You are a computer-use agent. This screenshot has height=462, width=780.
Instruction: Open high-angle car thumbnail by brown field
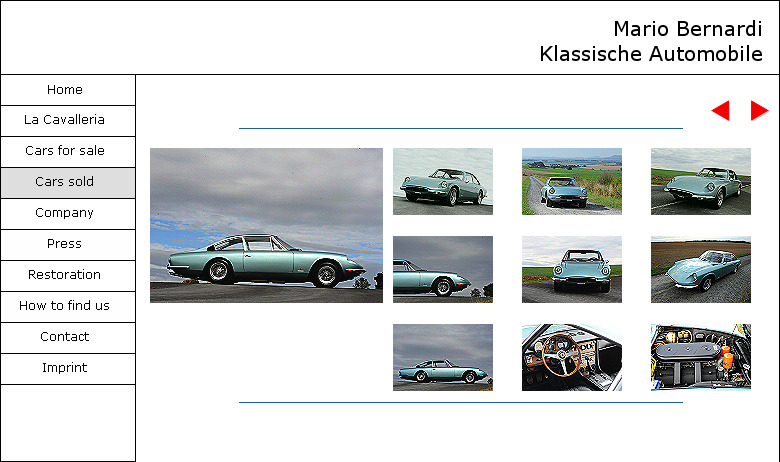[x=700, y=269]
